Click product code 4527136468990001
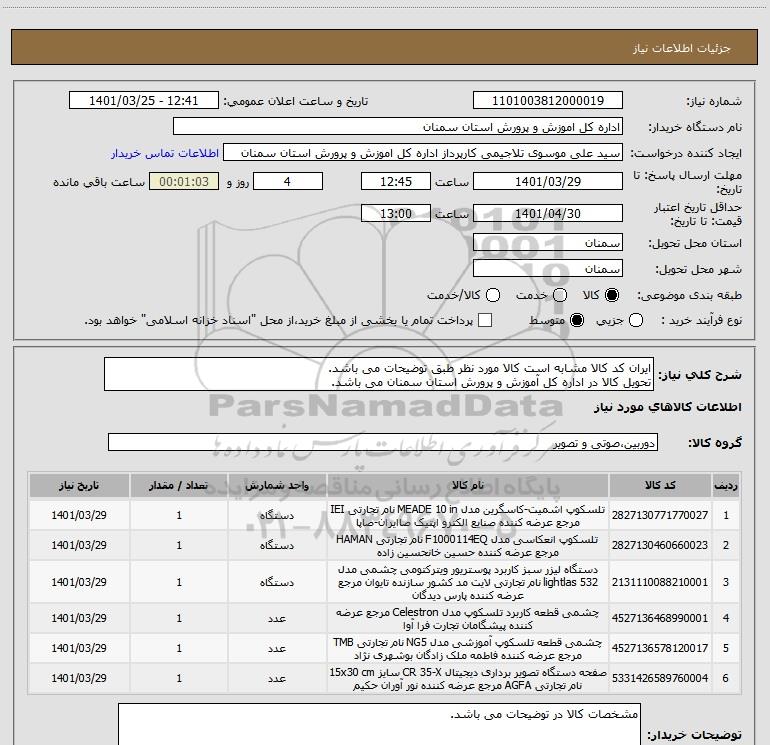The width and height of the screenshot is (770, 745). coord(660,618)
